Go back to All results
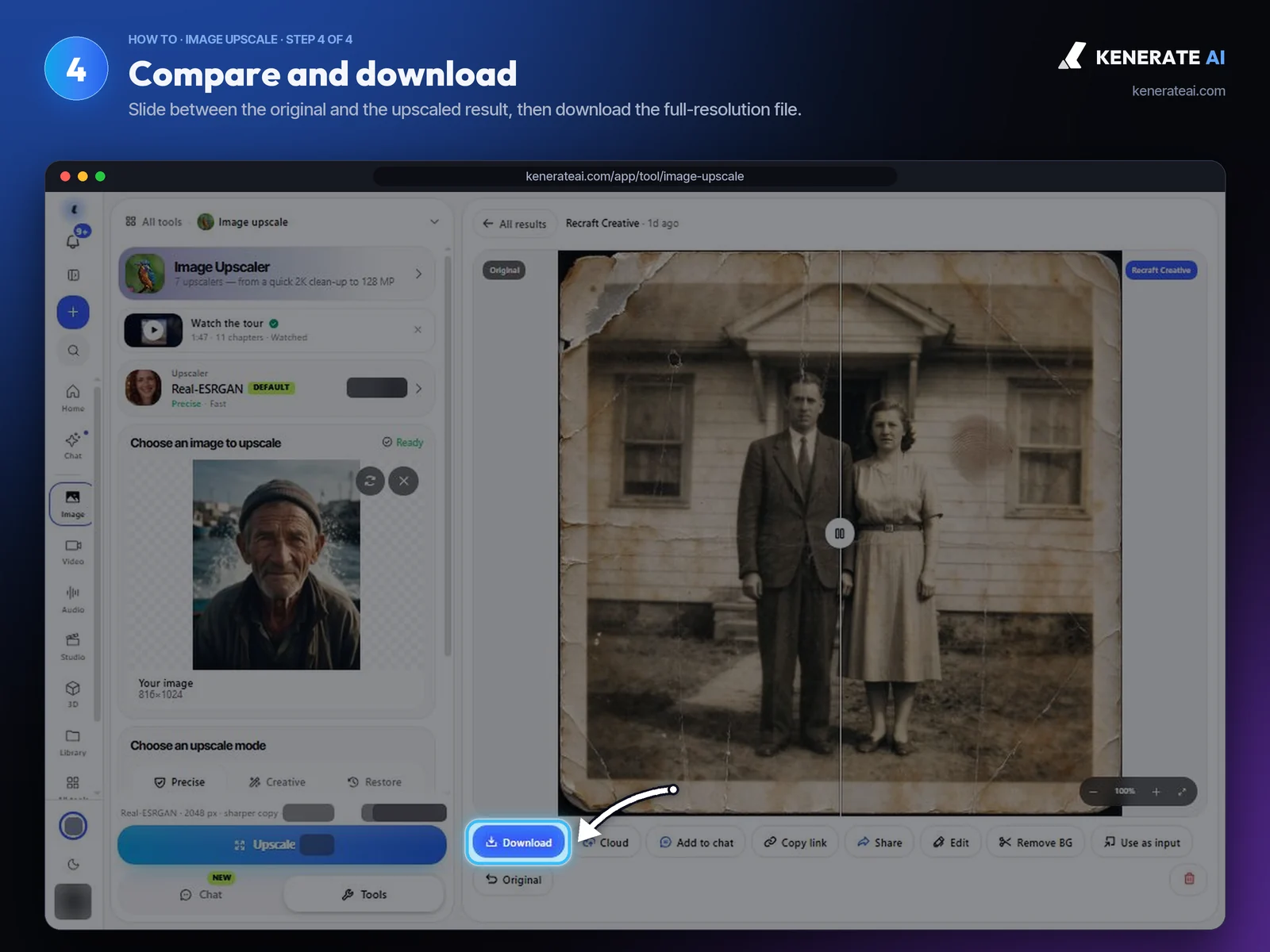 [x=514, y=224]
